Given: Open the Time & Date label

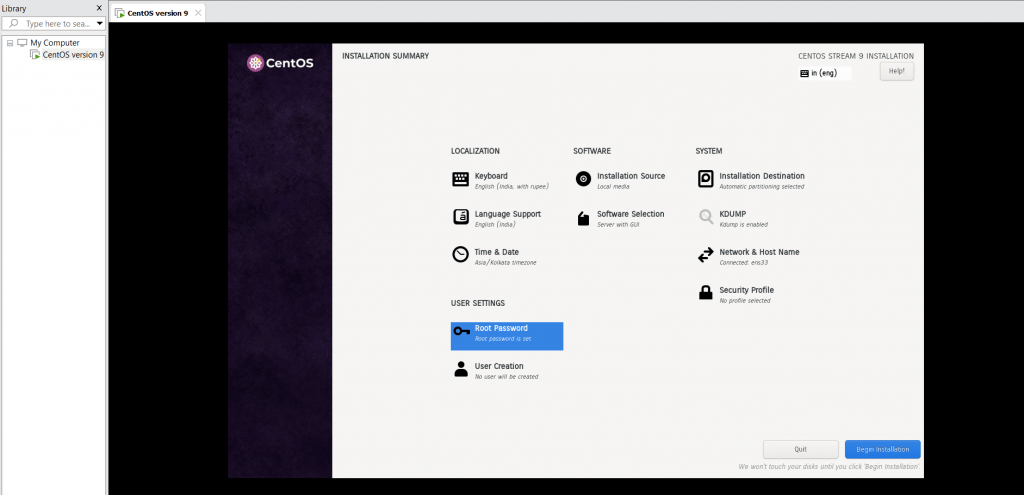Looking at the screenshot, I should tap(496, 251).
